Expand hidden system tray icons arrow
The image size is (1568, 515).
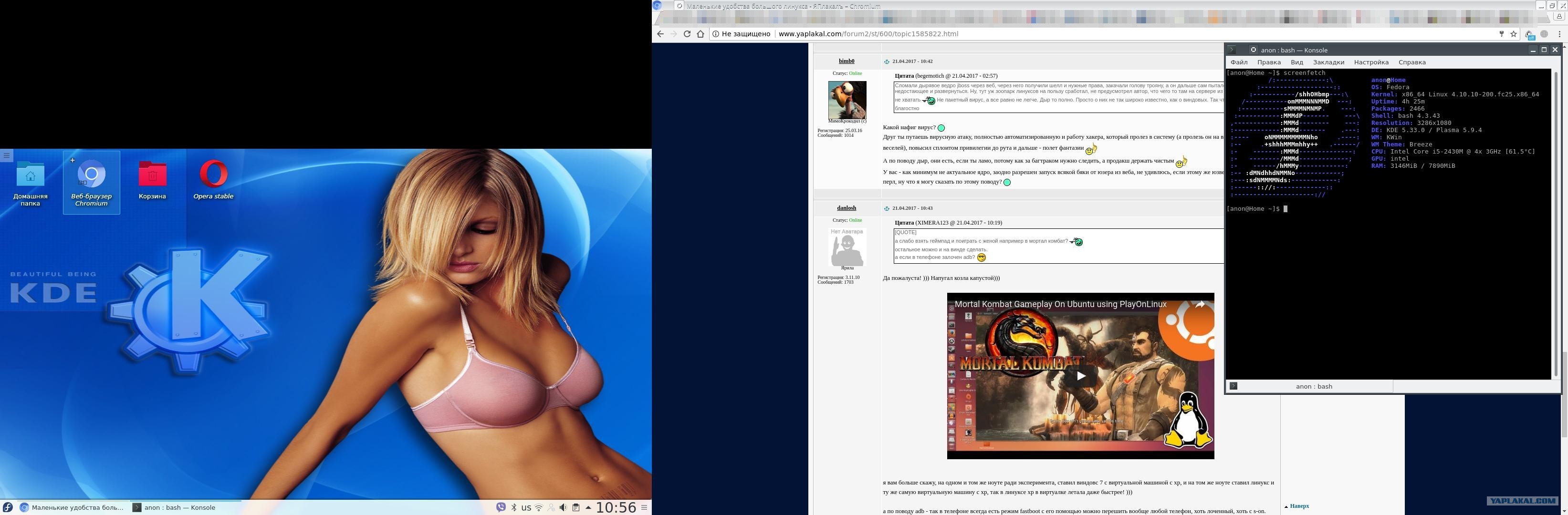pyautogui.click(x=588, y=507)
